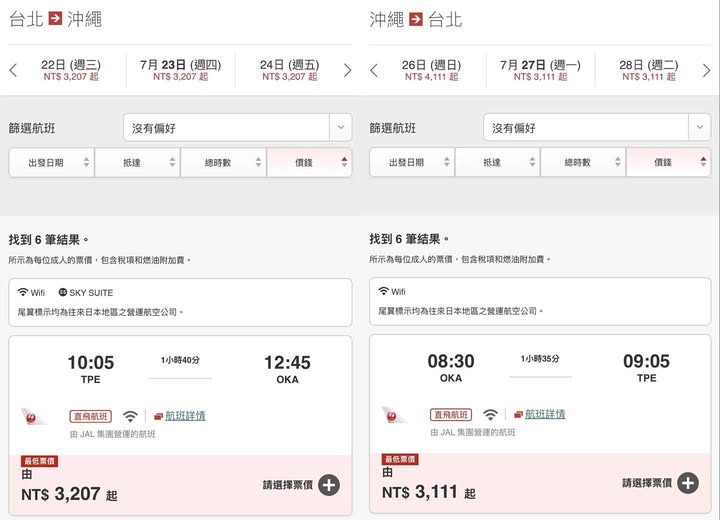The width and height of the screenshot is (720, 520).
Task: Choose 28日 (週二) return date tab
Action: point(649,70)
